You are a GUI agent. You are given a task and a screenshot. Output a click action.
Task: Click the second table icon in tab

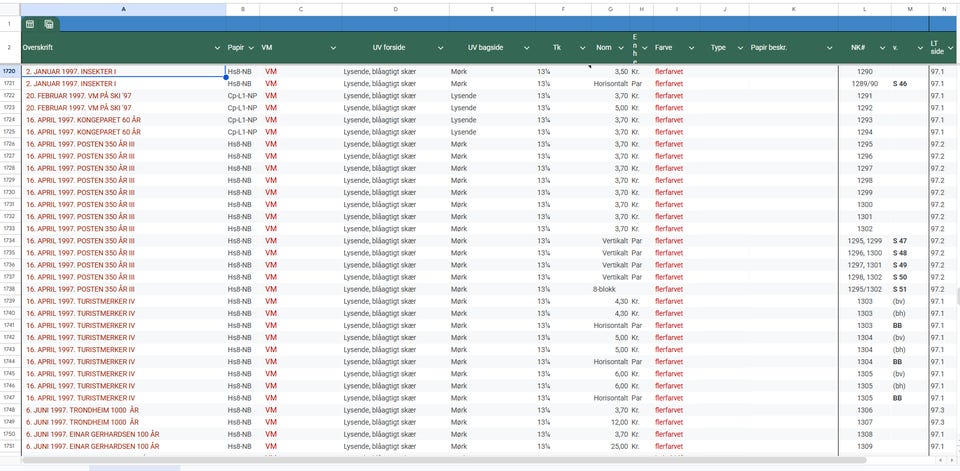49,23
